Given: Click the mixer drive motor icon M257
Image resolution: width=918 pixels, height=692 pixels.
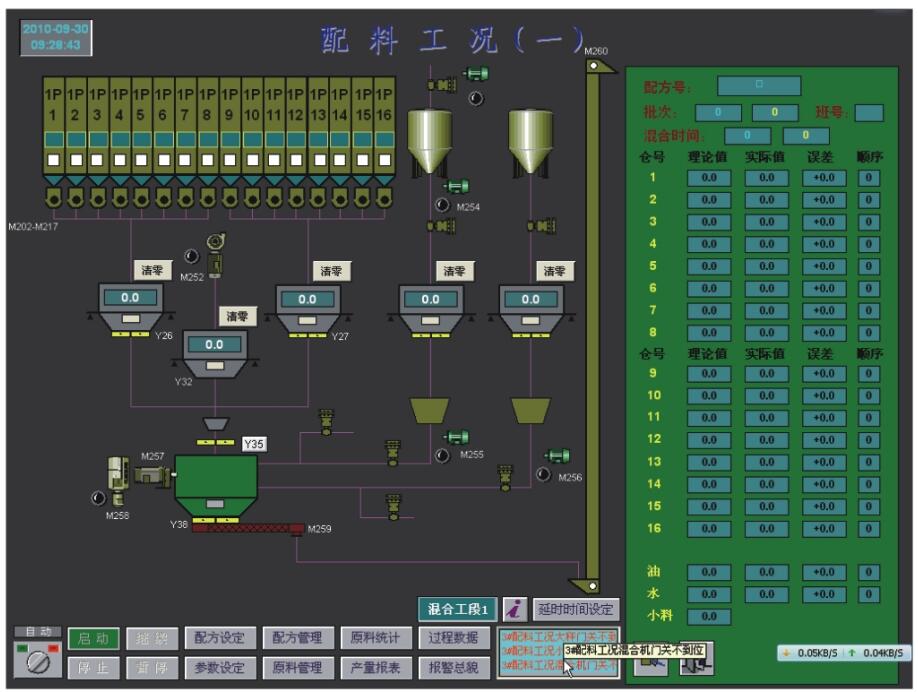Looking at the screenshot, I should tap(150, 474).
